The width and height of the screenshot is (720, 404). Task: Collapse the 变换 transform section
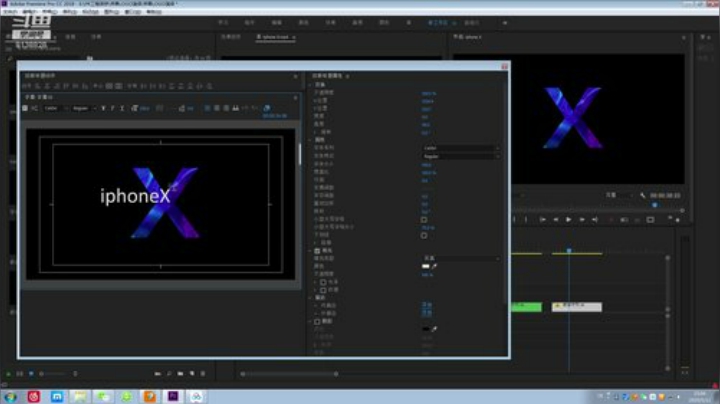tap(310, 85)
